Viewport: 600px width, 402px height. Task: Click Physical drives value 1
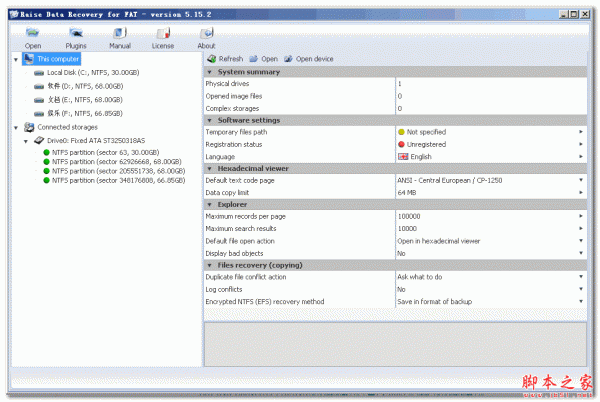(399, 84)
